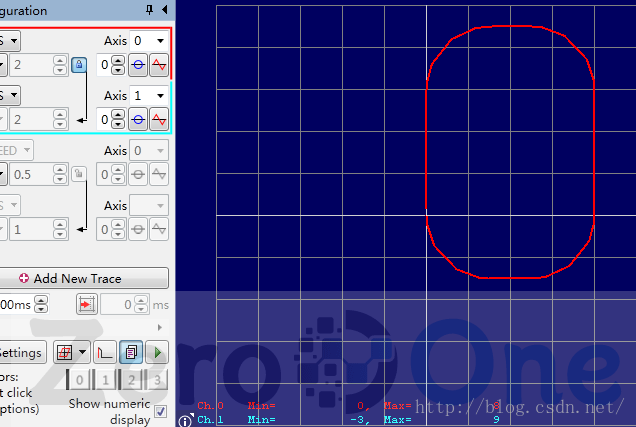
Task: Click the grayed waveform icon in third trace row
Action: coord(159,174)
